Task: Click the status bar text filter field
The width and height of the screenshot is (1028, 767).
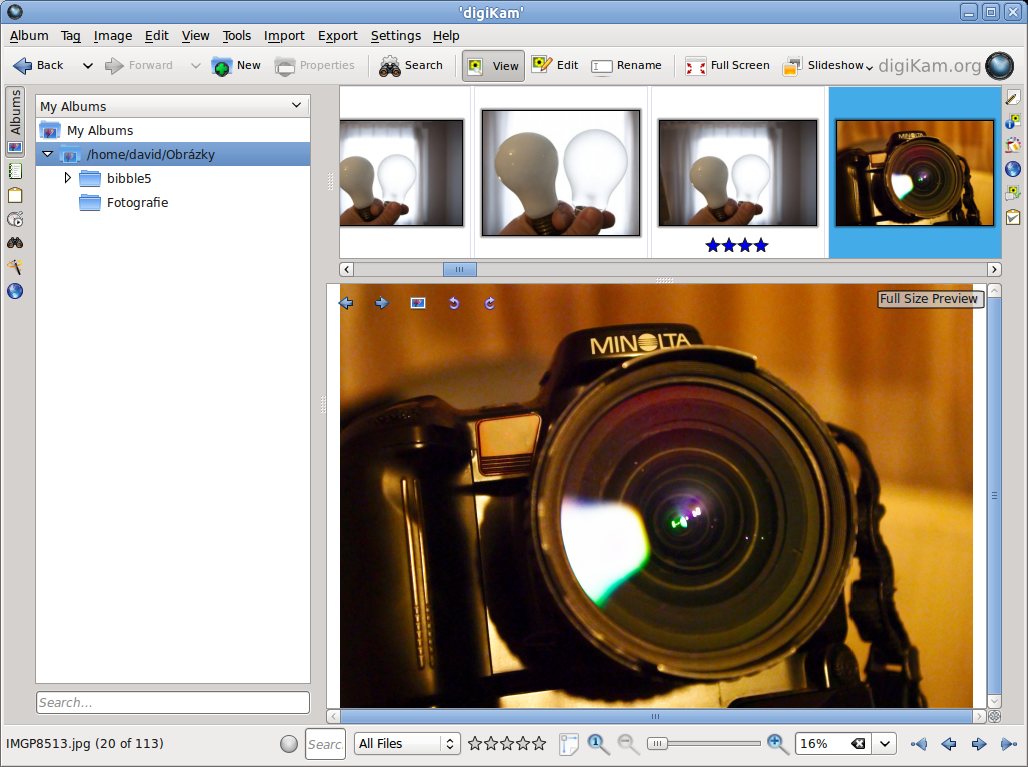Action: [x=325, y=743]
